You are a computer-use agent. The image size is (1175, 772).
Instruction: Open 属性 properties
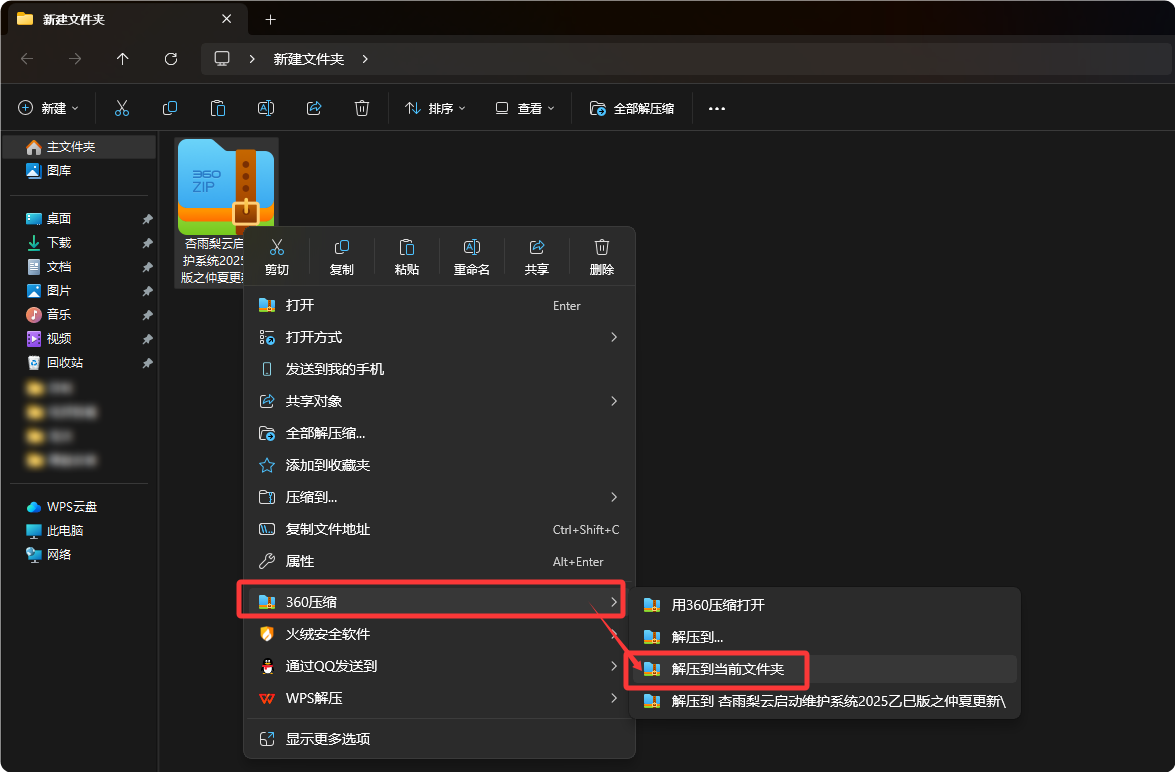click(x=440, y=561)
